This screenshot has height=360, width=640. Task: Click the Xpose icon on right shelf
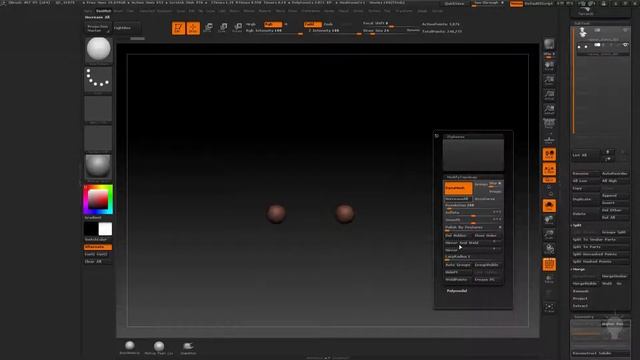pos(549,307)
